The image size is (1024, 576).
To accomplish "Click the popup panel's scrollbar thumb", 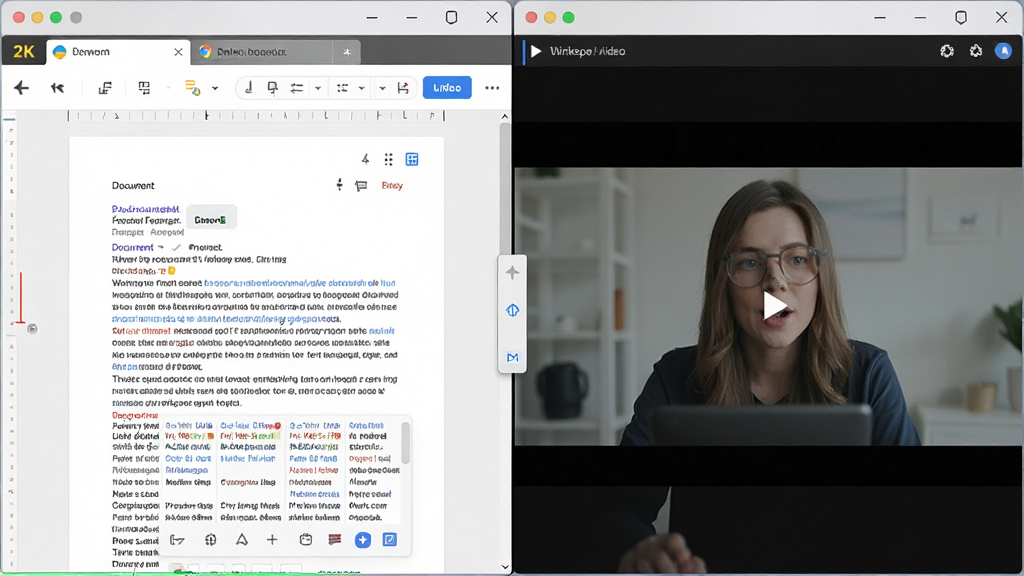I will click(x=406, y=443).
